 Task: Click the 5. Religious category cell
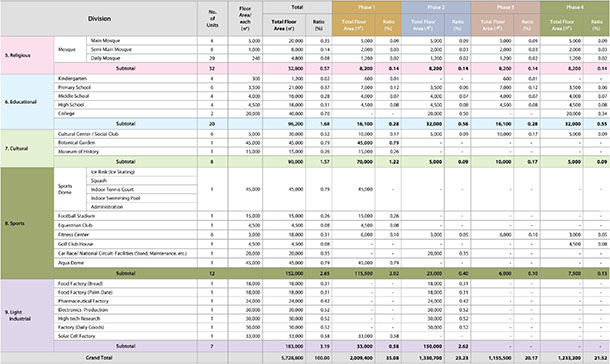[27, 55]
